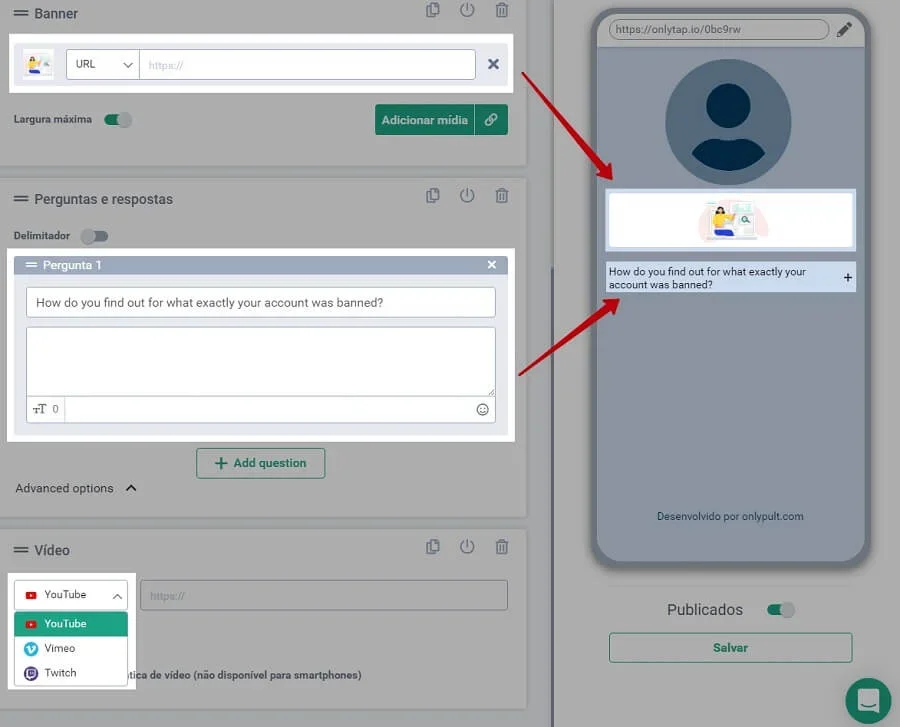
Task: Enable the Delimitador switch
Action: tap(94, 236)
